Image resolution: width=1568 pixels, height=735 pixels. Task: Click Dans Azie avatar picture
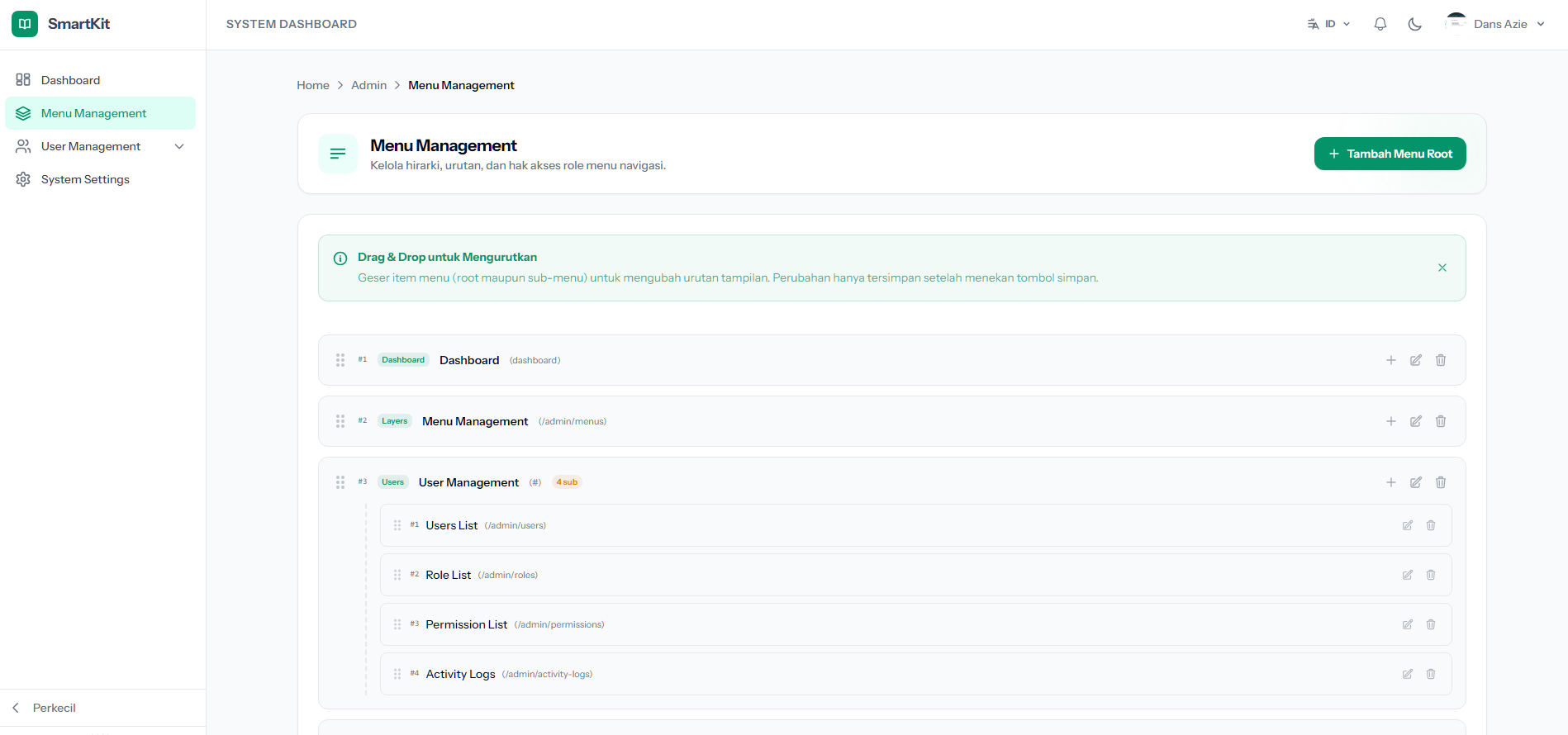[x=1456, y=24]
